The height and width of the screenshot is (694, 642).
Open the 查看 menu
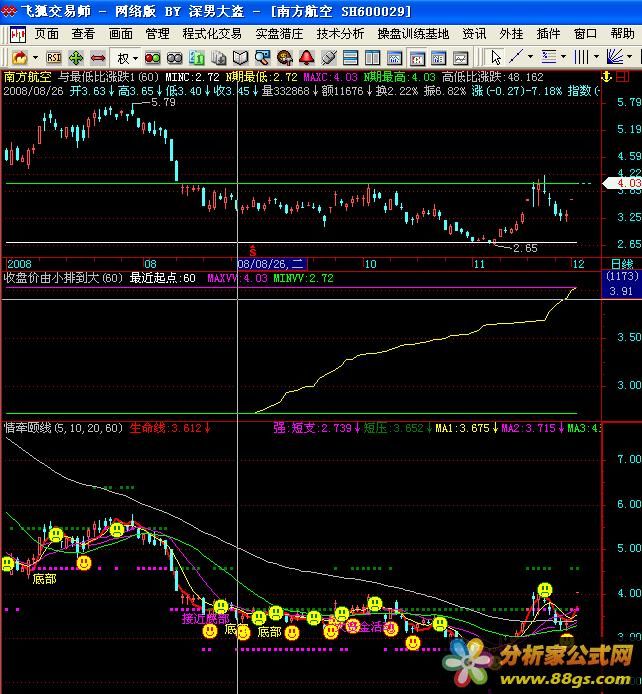83,34
